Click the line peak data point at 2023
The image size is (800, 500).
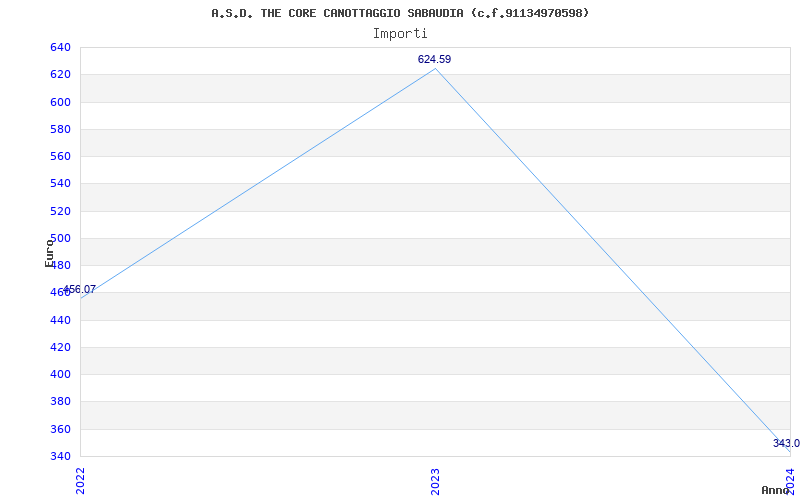pyautogui.click(x=435, y=68)
